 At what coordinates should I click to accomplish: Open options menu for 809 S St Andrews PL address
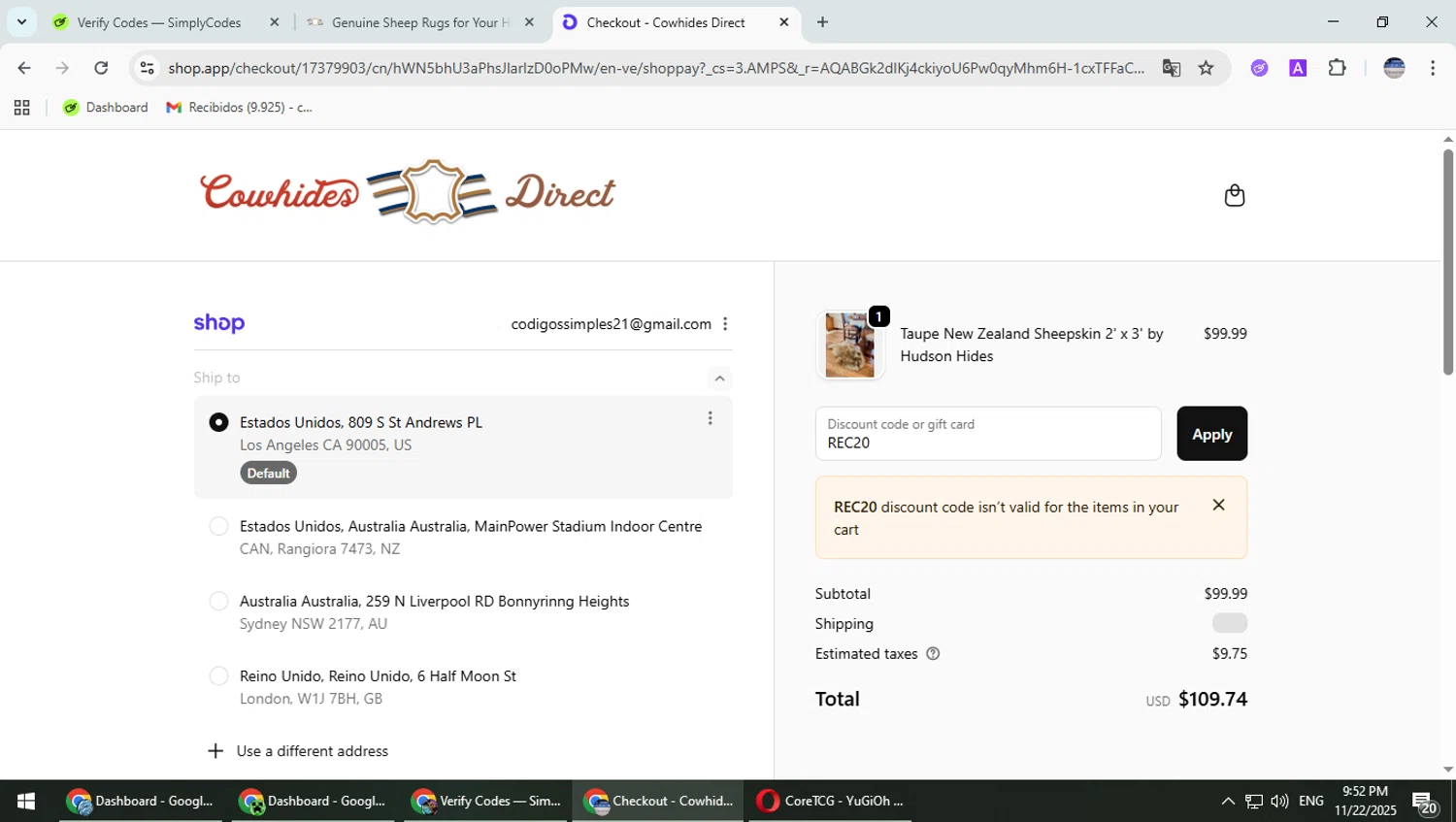710,418
